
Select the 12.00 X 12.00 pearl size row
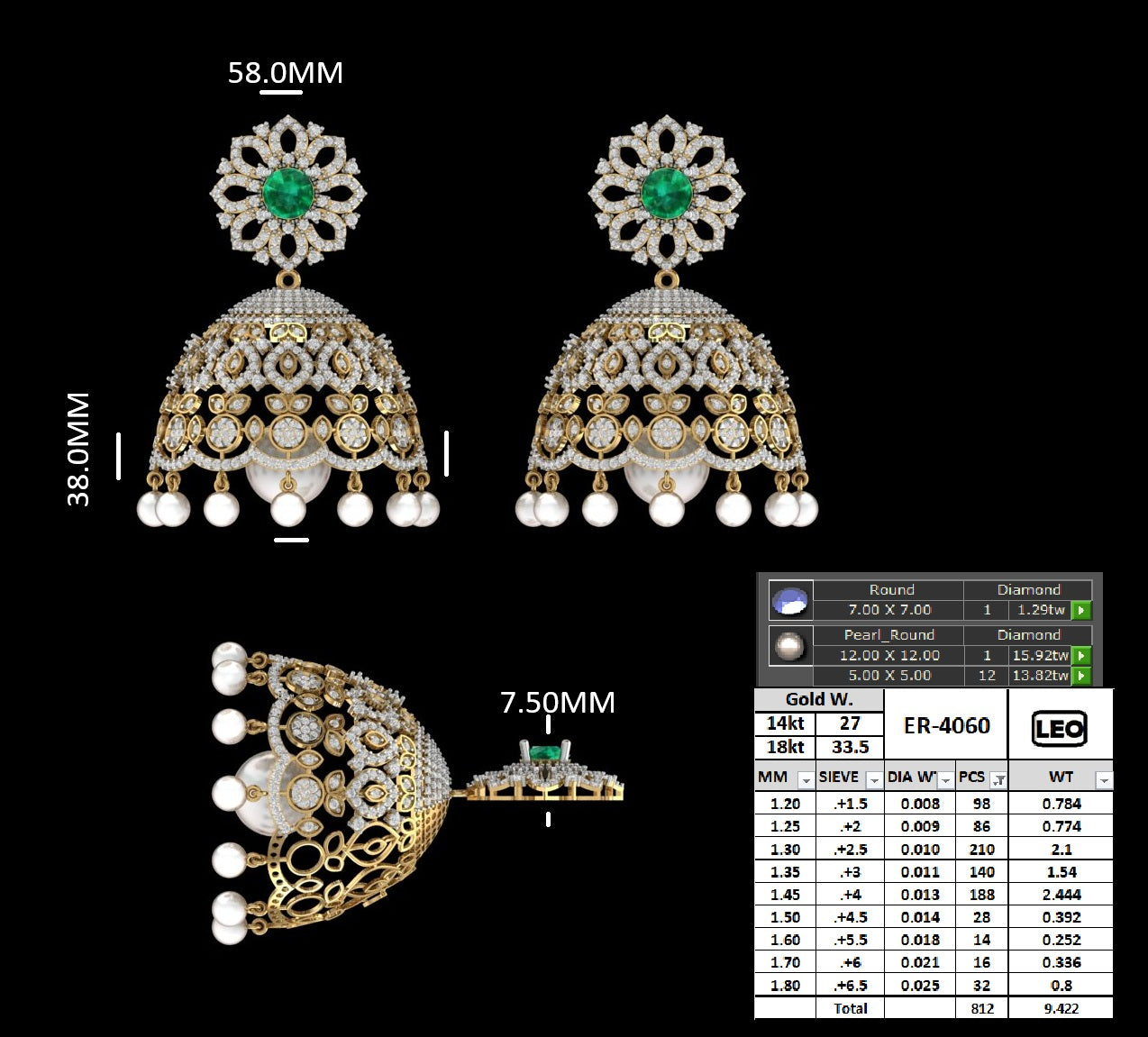coord(888,655)
